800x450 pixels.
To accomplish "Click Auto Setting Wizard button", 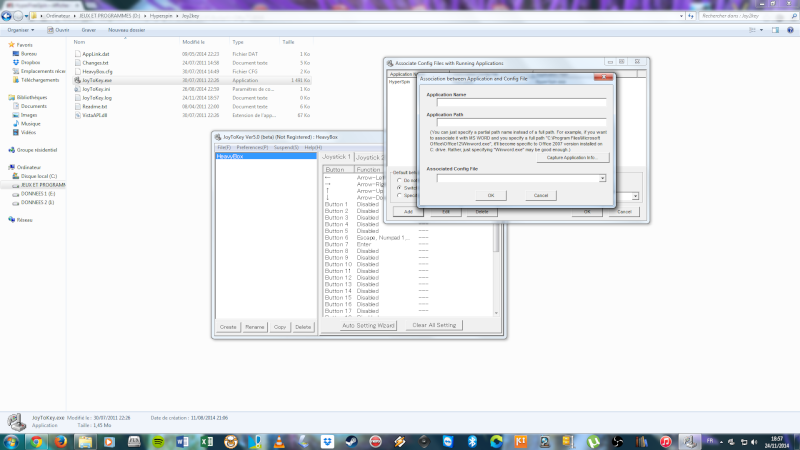I will pos(368,326).
